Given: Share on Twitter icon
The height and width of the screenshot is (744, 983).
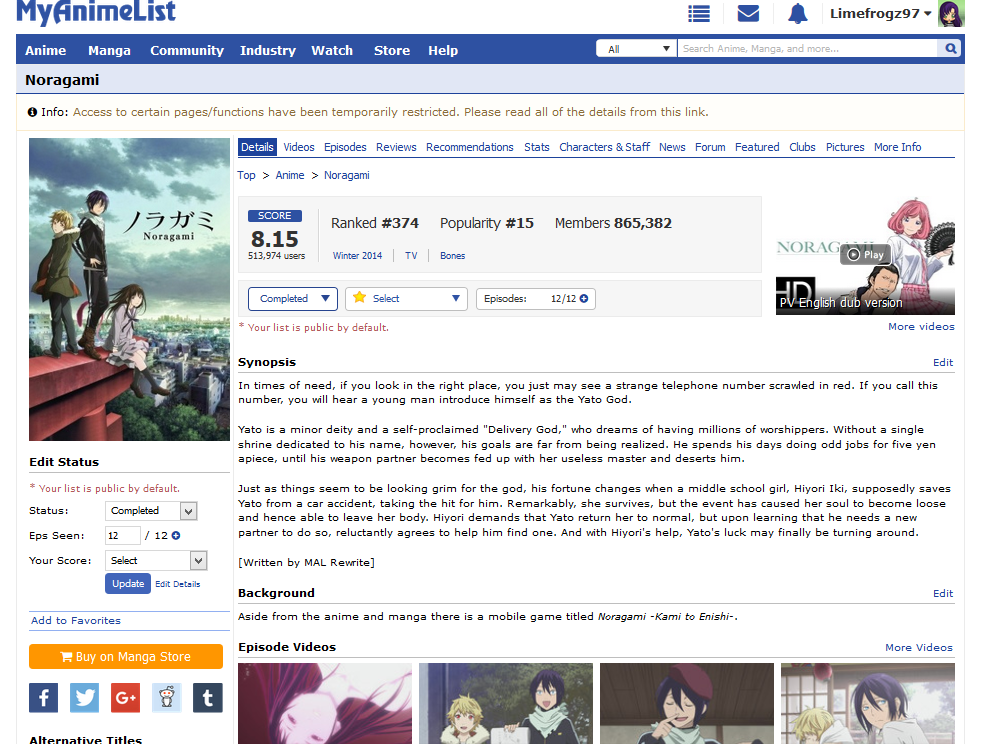Looking at the screenshot, I should (x=84, y=698).
